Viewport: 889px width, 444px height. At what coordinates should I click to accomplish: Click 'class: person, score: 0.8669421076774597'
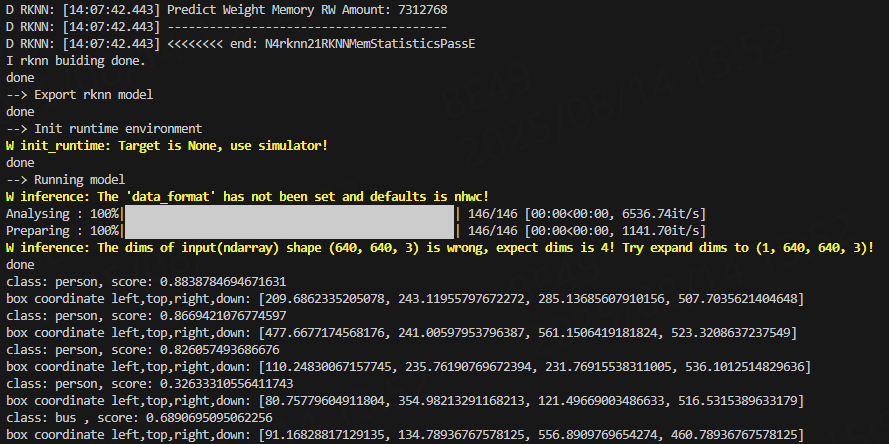coord(146,316)
